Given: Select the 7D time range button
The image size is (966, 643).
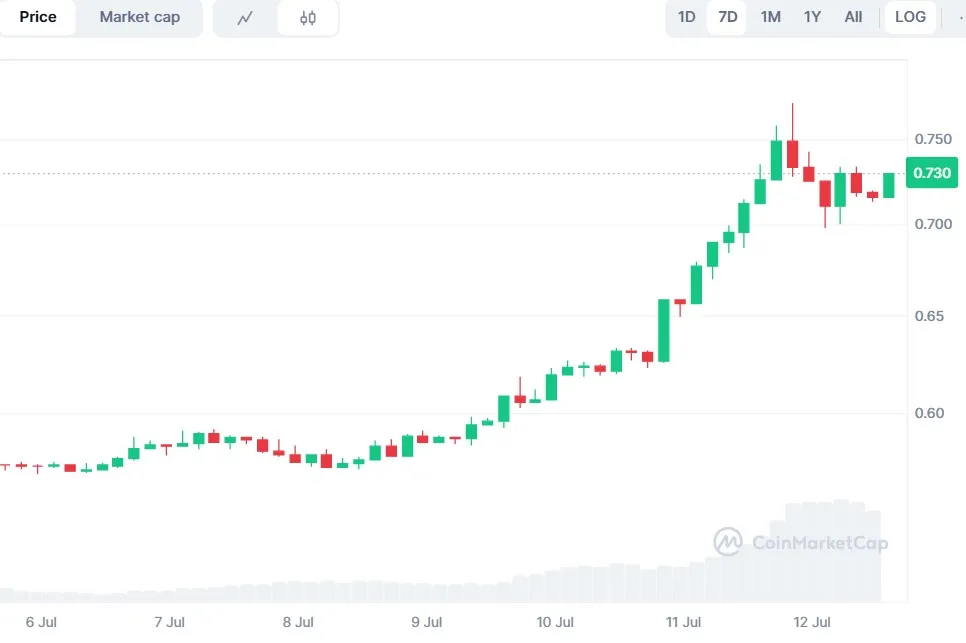Looking at the screenshot, I should tap(726, 17).
